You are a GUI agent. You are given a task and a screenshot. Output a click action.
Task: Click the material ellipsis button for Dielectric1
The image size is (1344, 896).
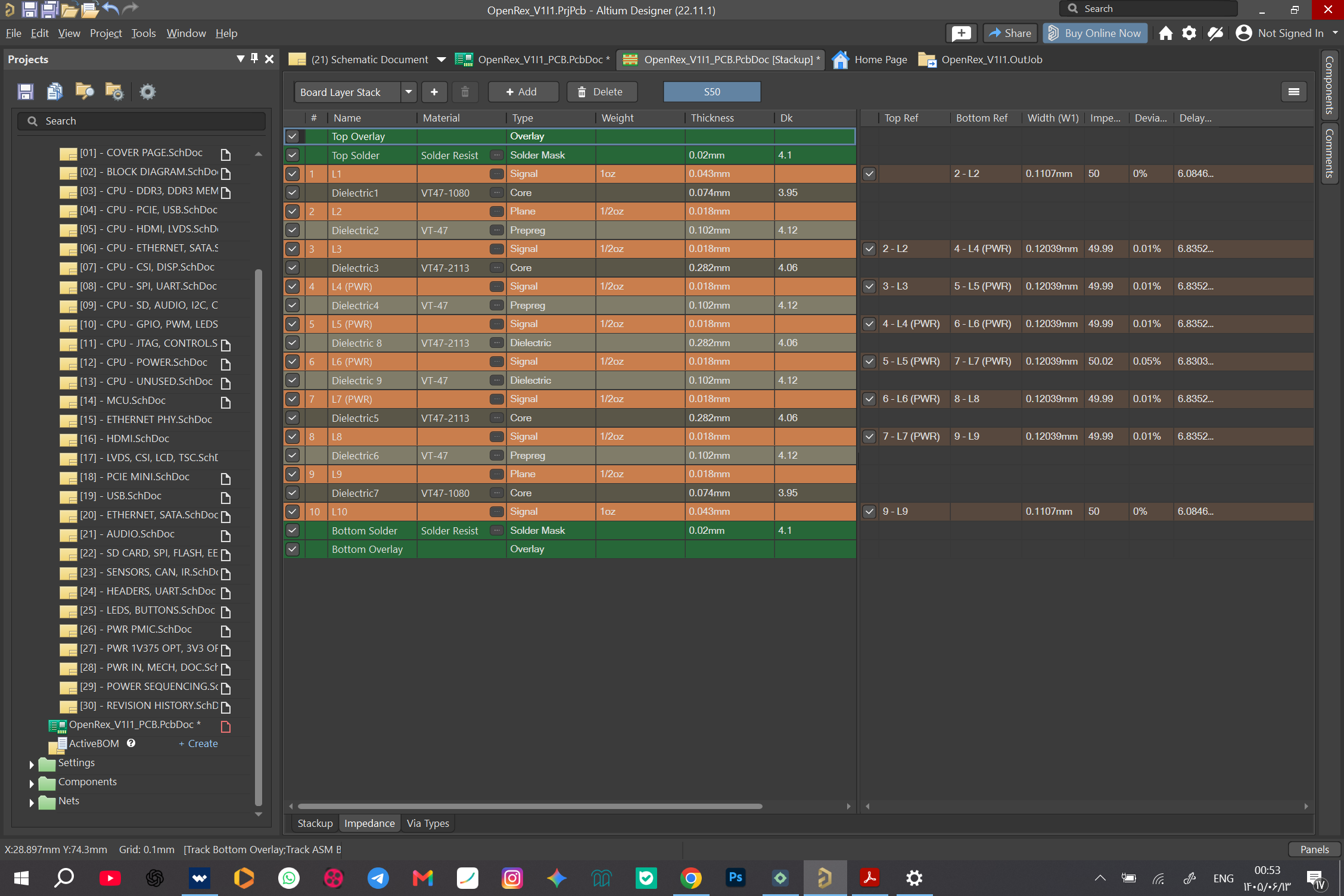[x=496, y=192]
